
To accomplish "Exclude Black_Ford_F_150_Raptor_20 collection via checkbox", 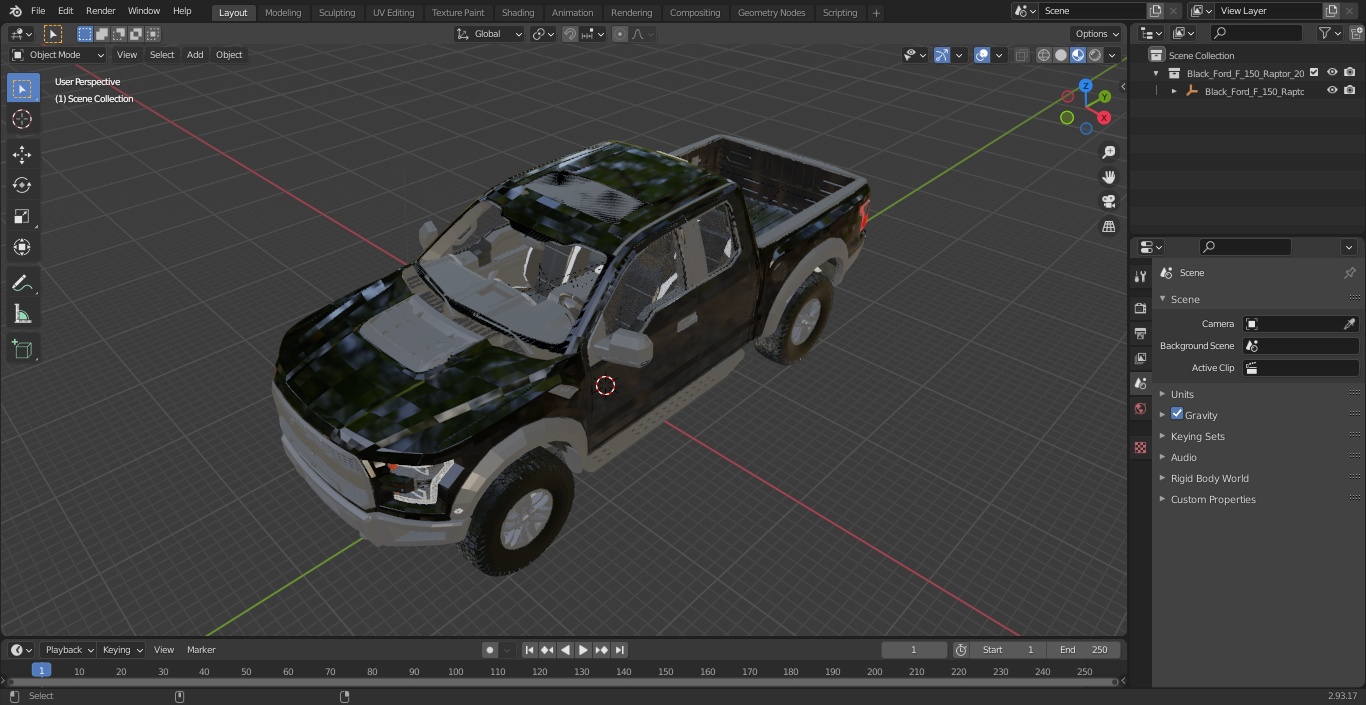I will click(x=1314, y=72).
